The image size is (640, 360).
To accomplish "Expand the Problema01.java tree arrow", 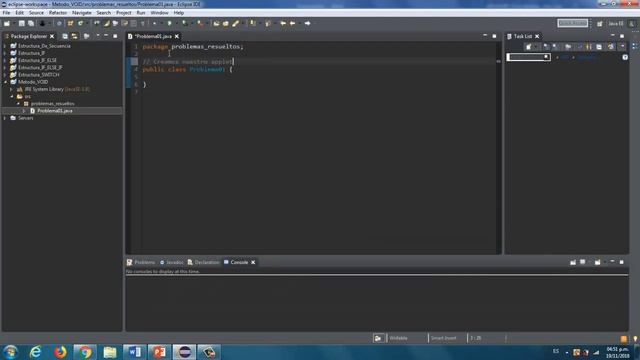I will pyautogui.click(x=24, y=111).
